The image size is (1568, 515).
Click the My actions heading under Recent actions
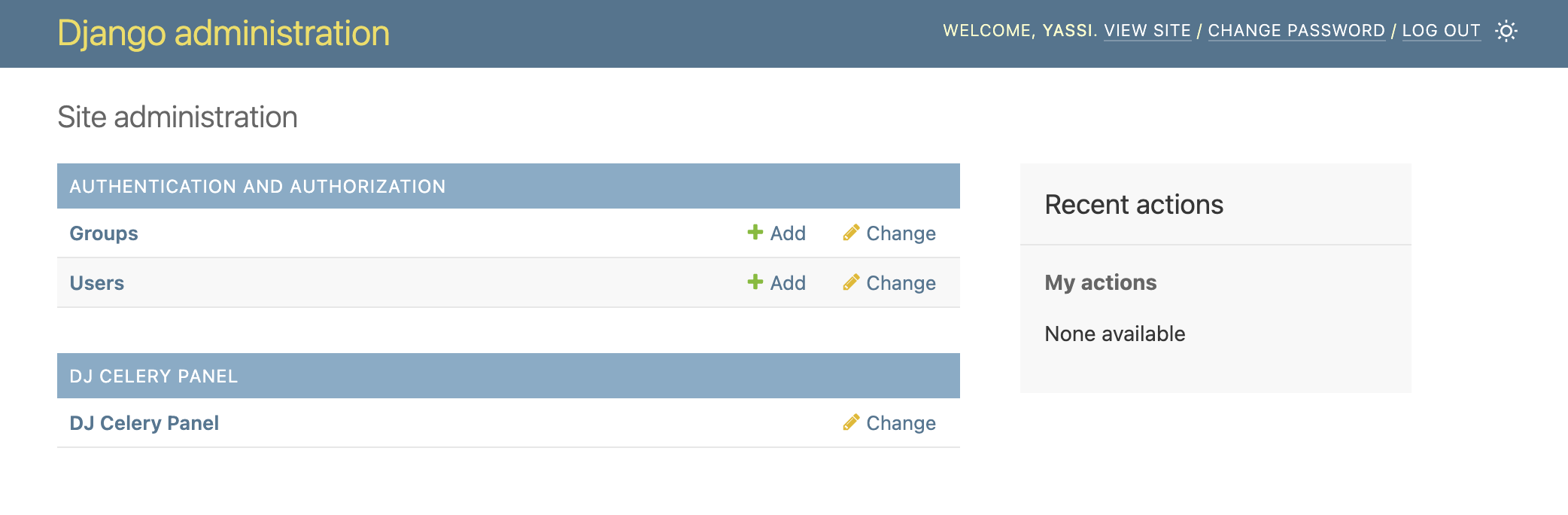1100,282
